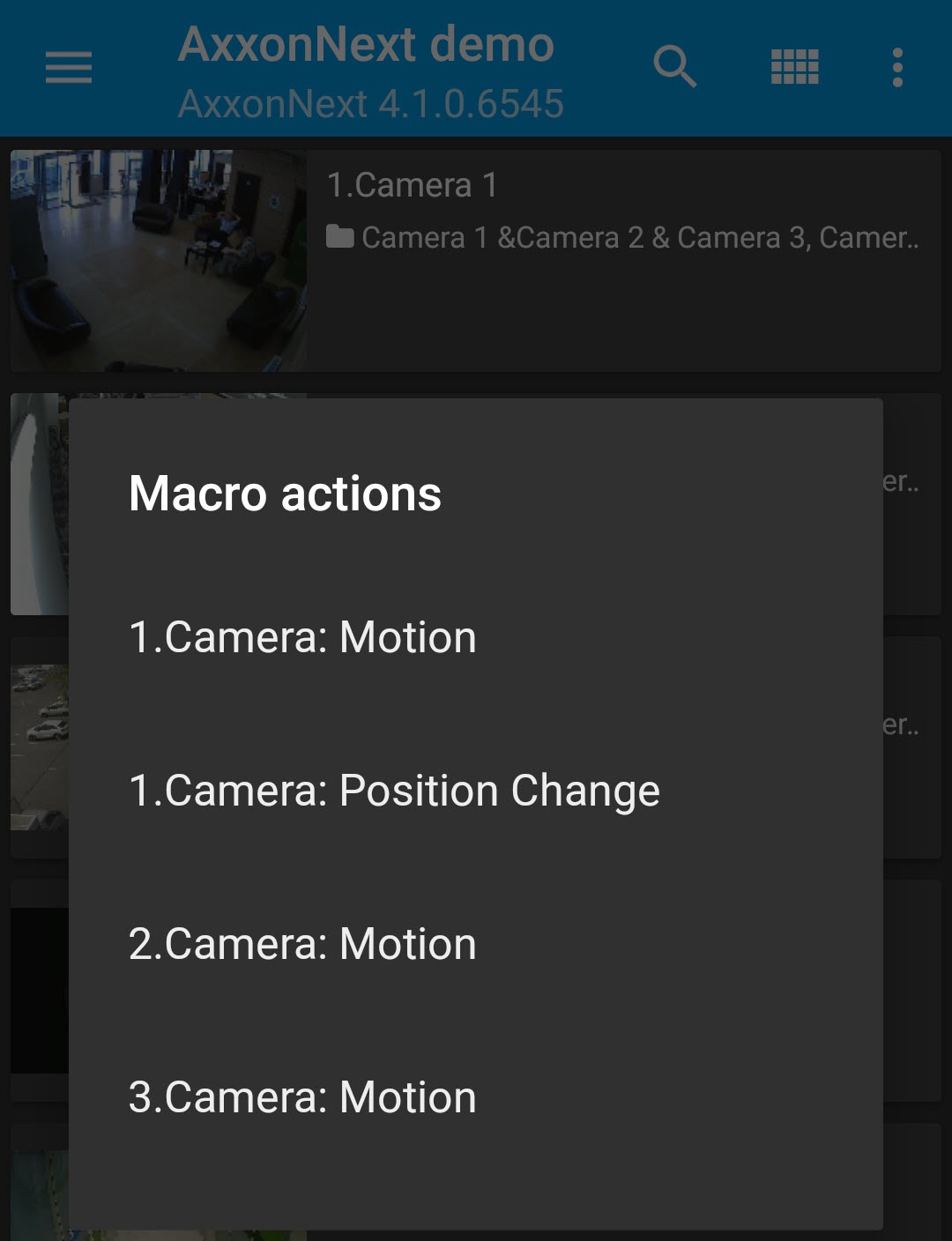Click the search magnifier icon

tap(675, 67)
